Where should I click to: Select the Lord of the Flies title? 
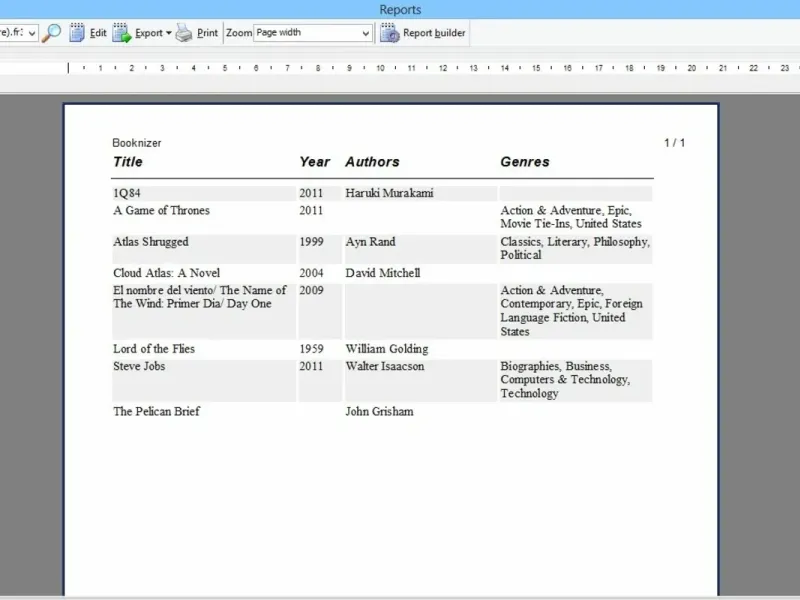[x=154, y=349]
